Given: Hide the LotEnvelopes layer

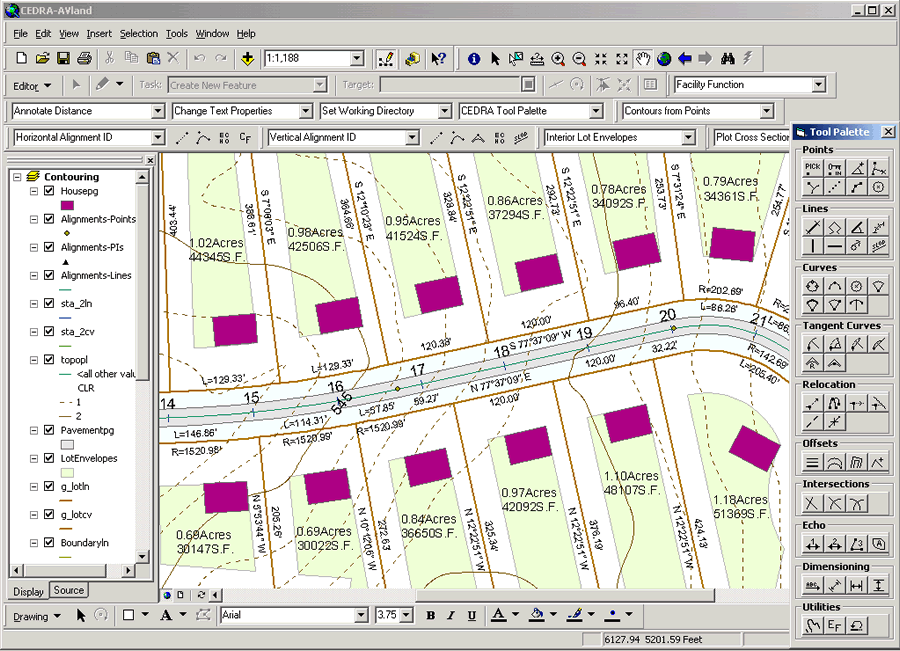Looking at the screenshot, I should click(x=49, y=458).
